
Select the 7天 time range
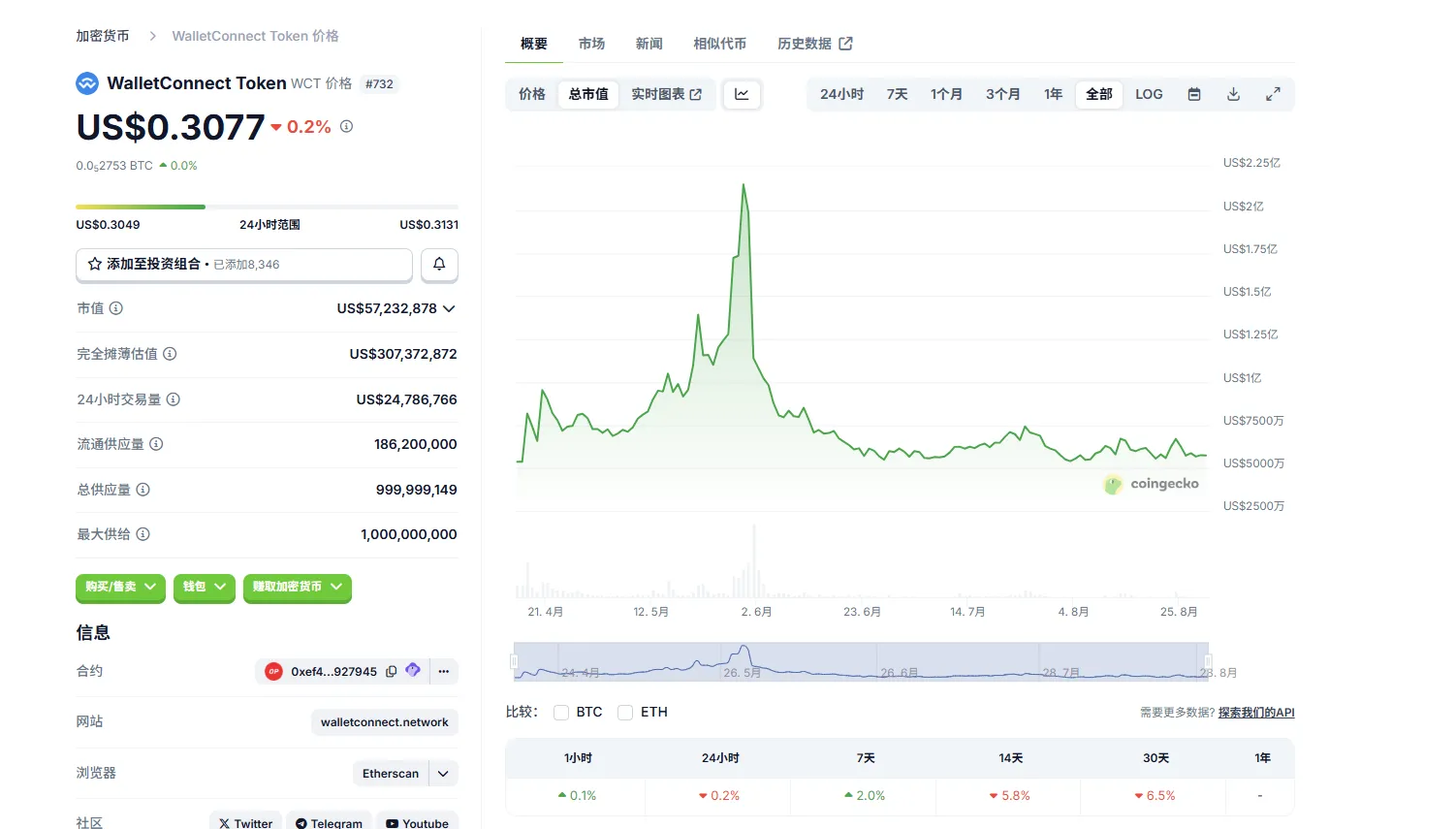(897, 94)
